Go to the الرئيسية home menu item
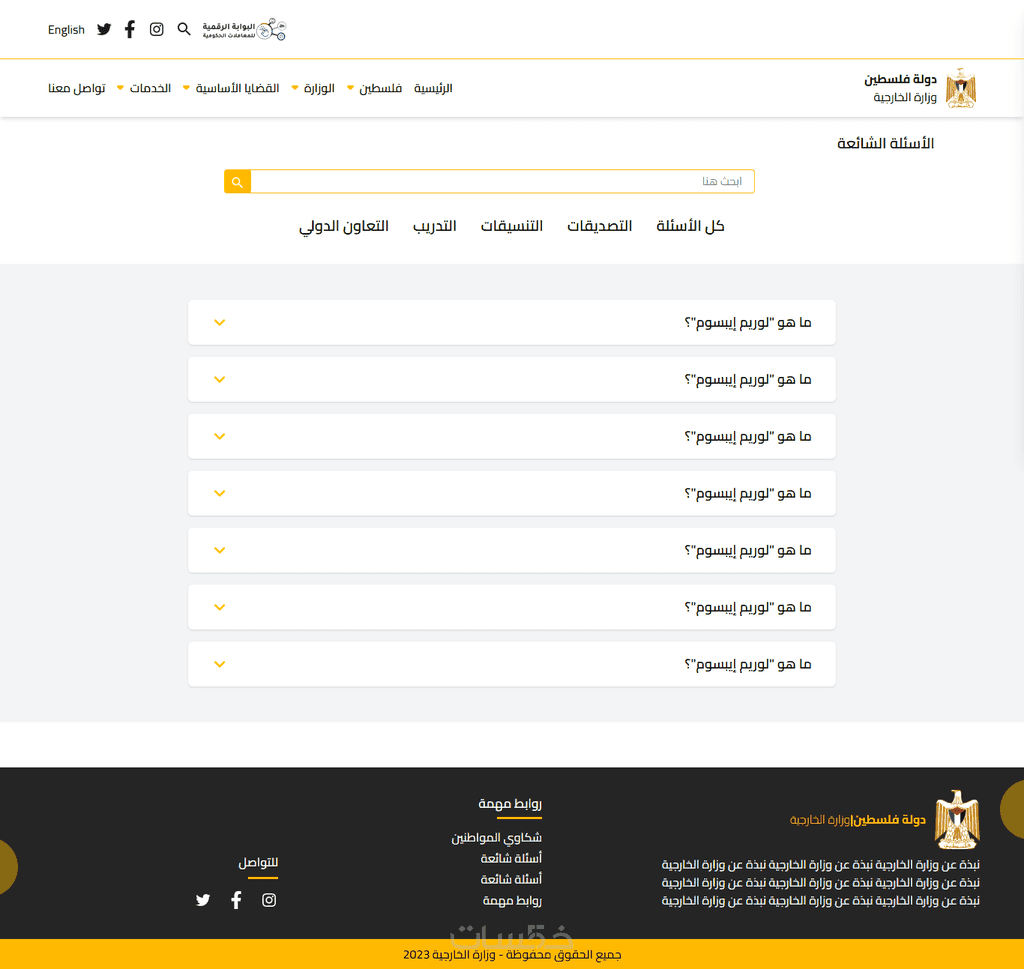This screenshot has width=1024, height=969. click(x=433, y=88)
